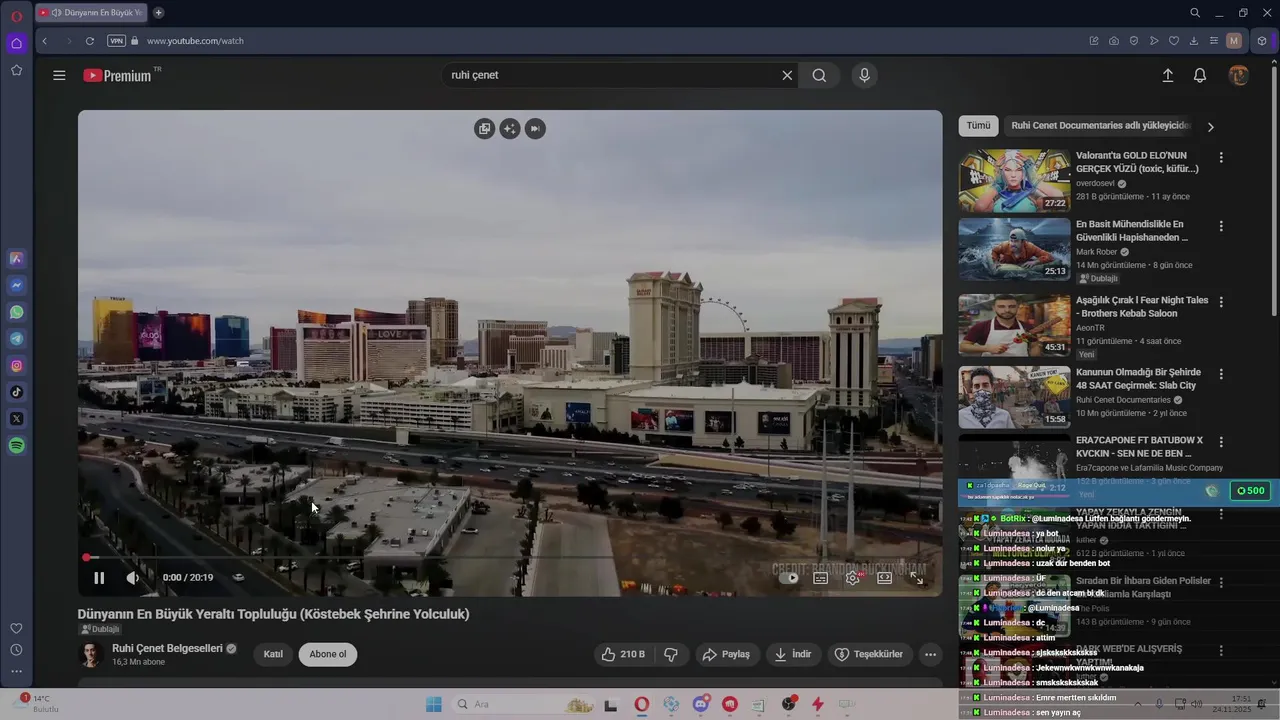Screen dimensions: 1280x720
Task: Share the video via Paylaş
Action: tap(726, 654)
